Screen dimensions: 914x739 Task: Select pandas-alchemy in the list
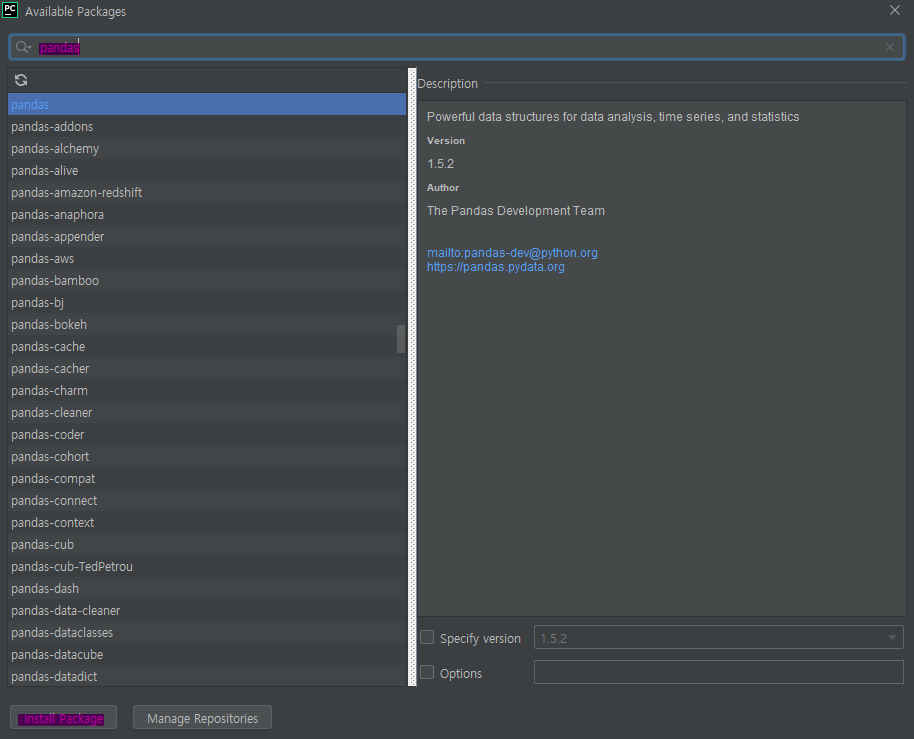[207, 149]
